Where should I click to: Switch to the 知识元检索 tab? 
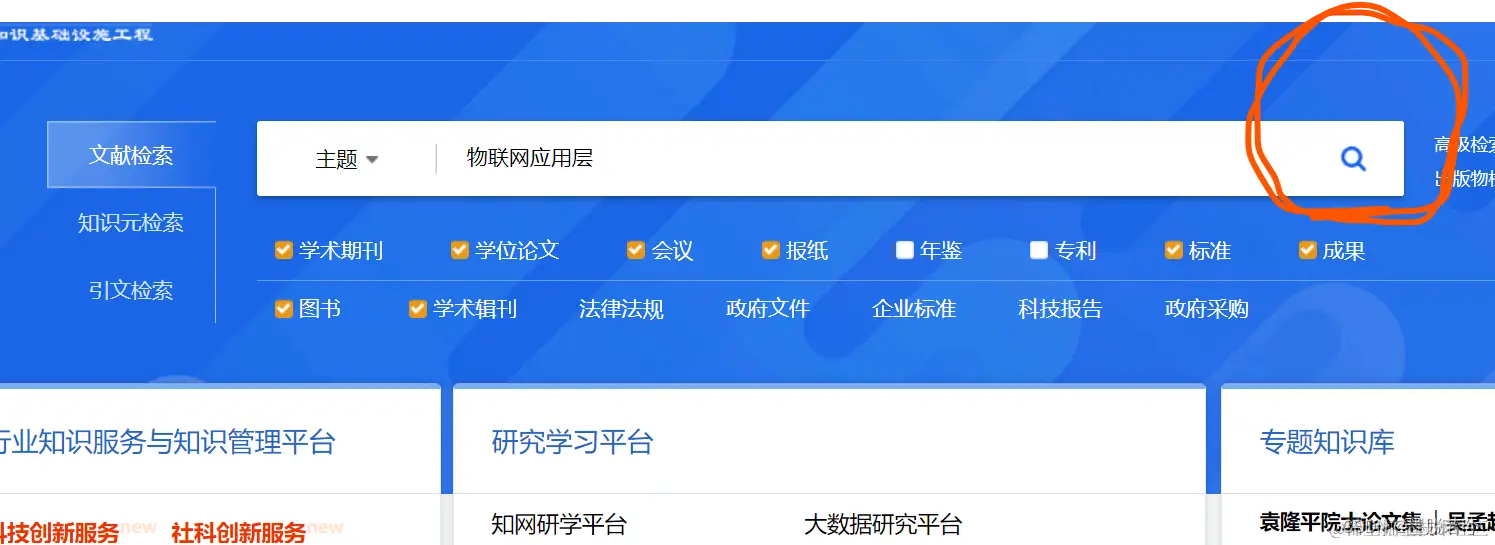pyautogui.click(x=131, y=222)
